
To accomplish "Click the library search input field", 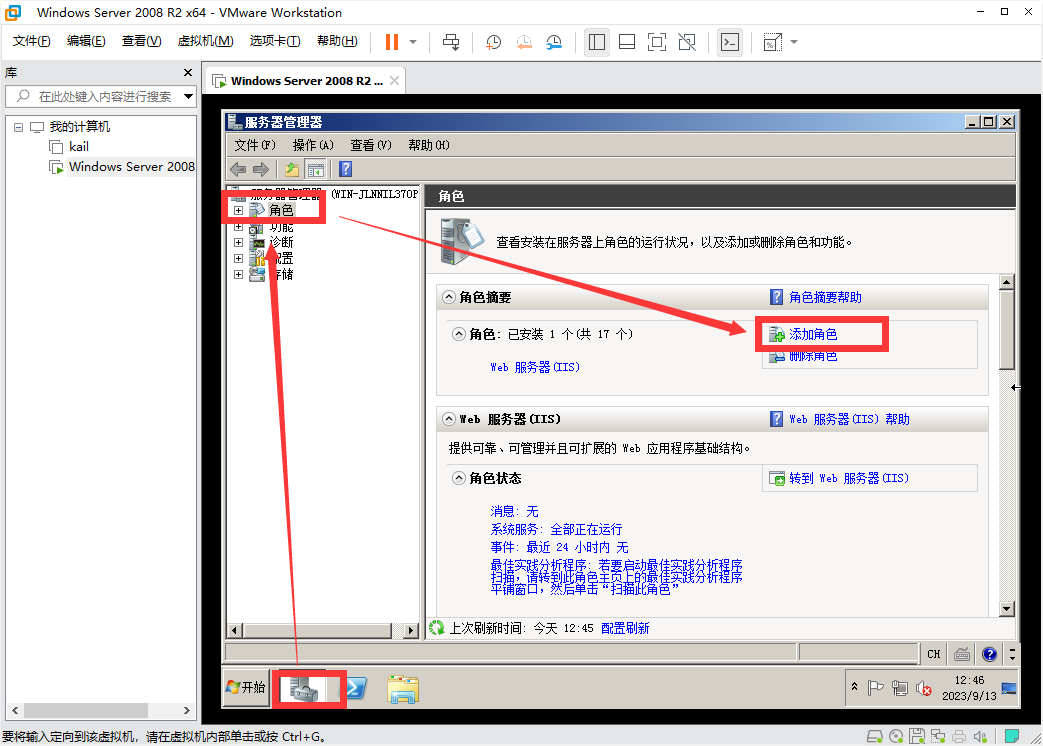I will (x=105, y=96).
